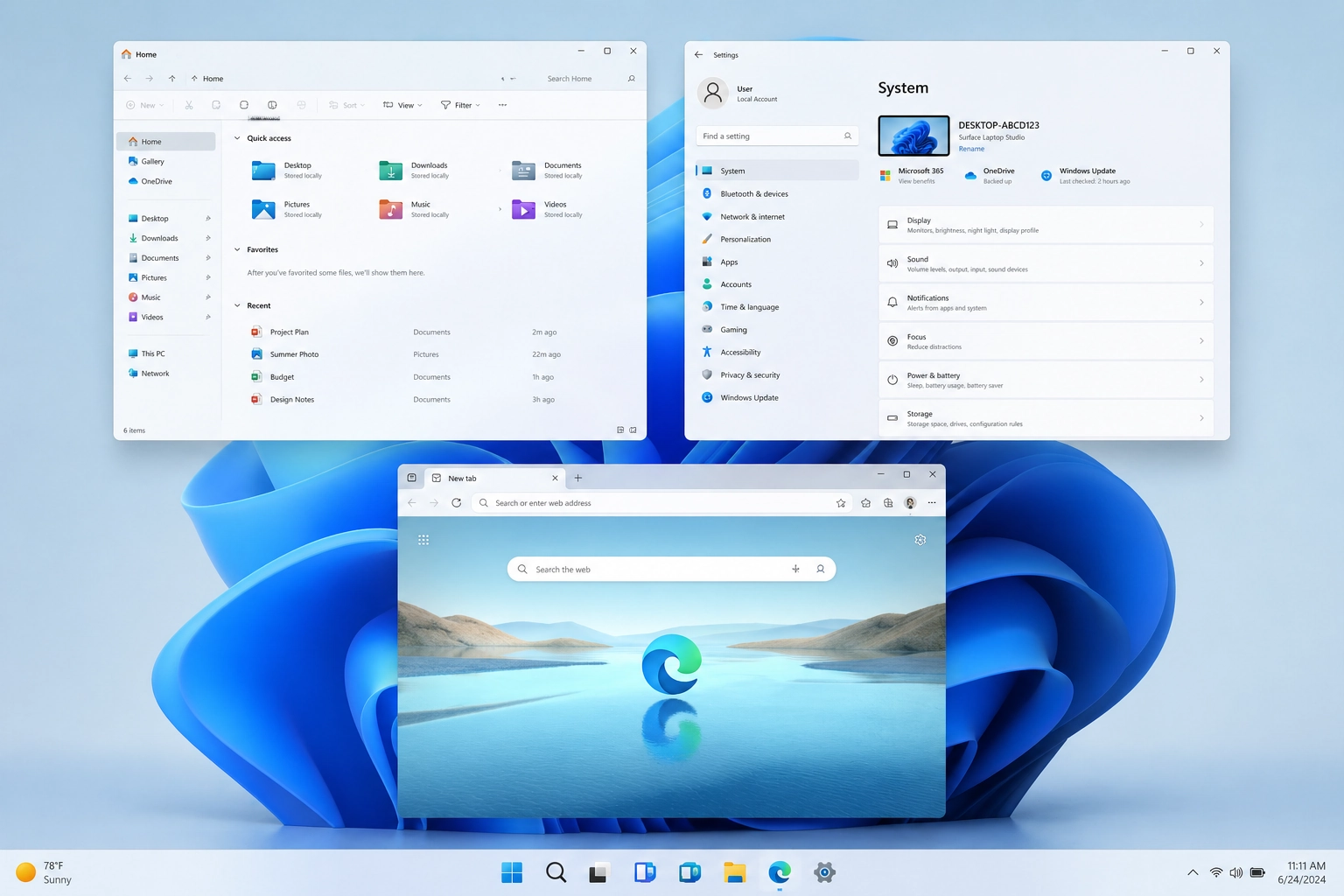Open the apps grid on Edge new tab
Image resolution: width=1344 pixels, height=896 pixels.
[x=423, y=540]
